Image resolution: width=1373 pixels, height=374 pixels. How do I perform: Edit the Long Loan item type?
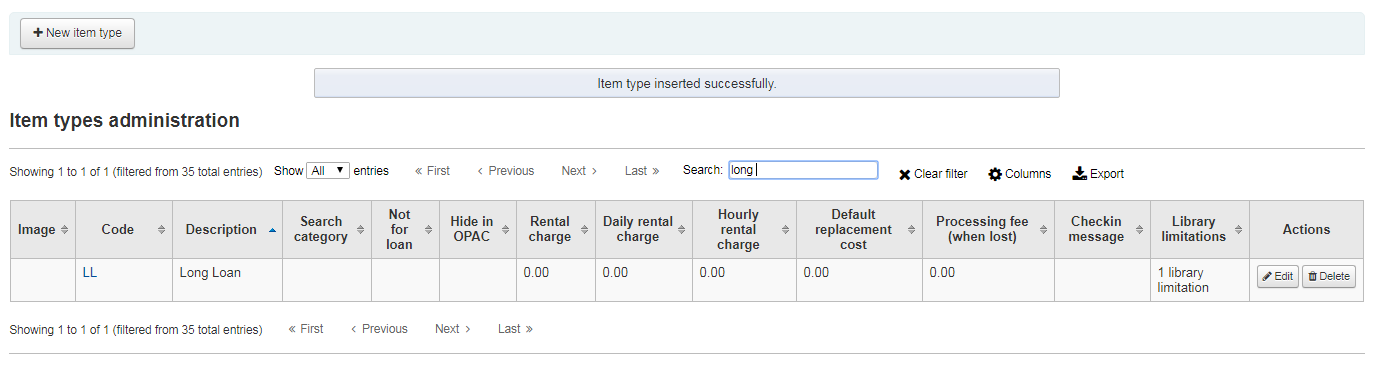1277,276
